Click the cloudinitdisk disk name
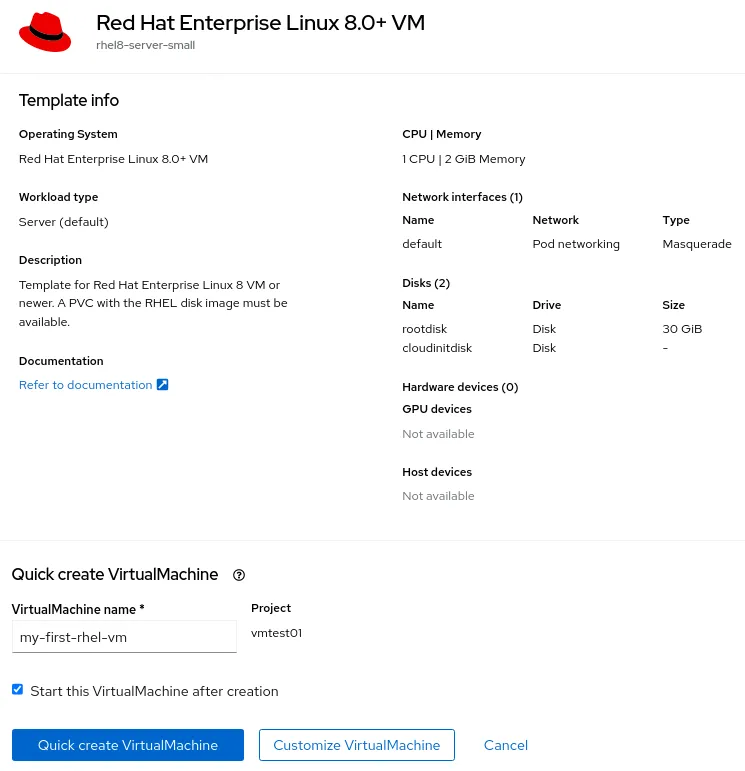 click(437, 348)
